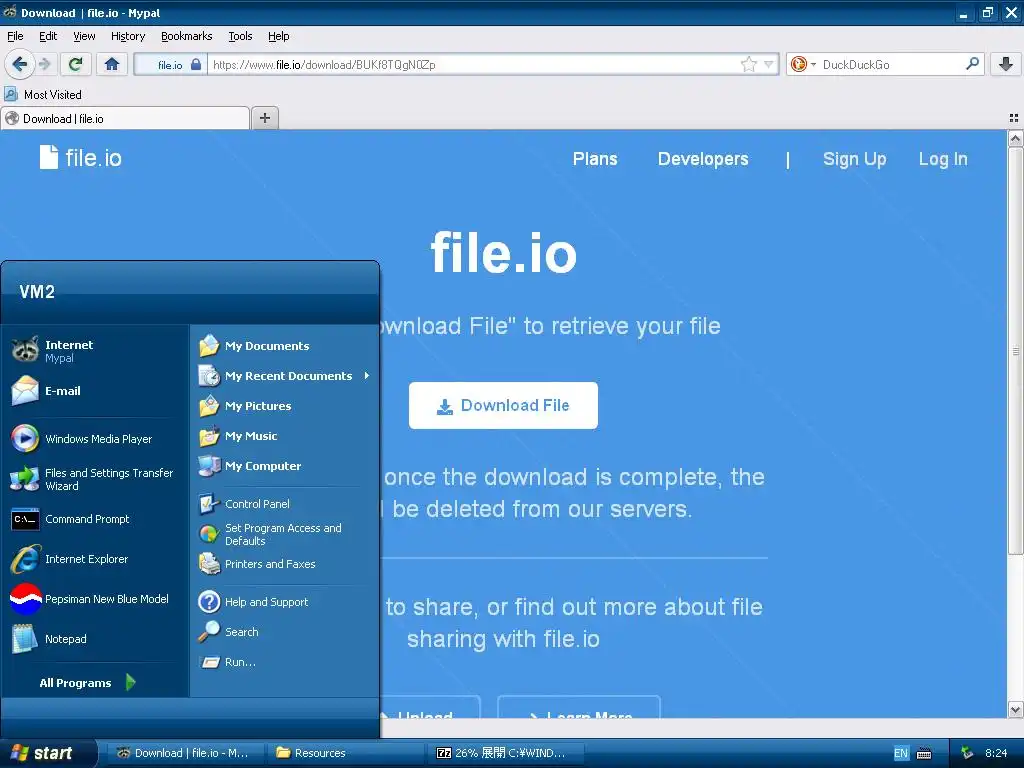Click the EN language indicator in the tray
The height and width of the screenshot is (768, 1024).
pos(901,753)
